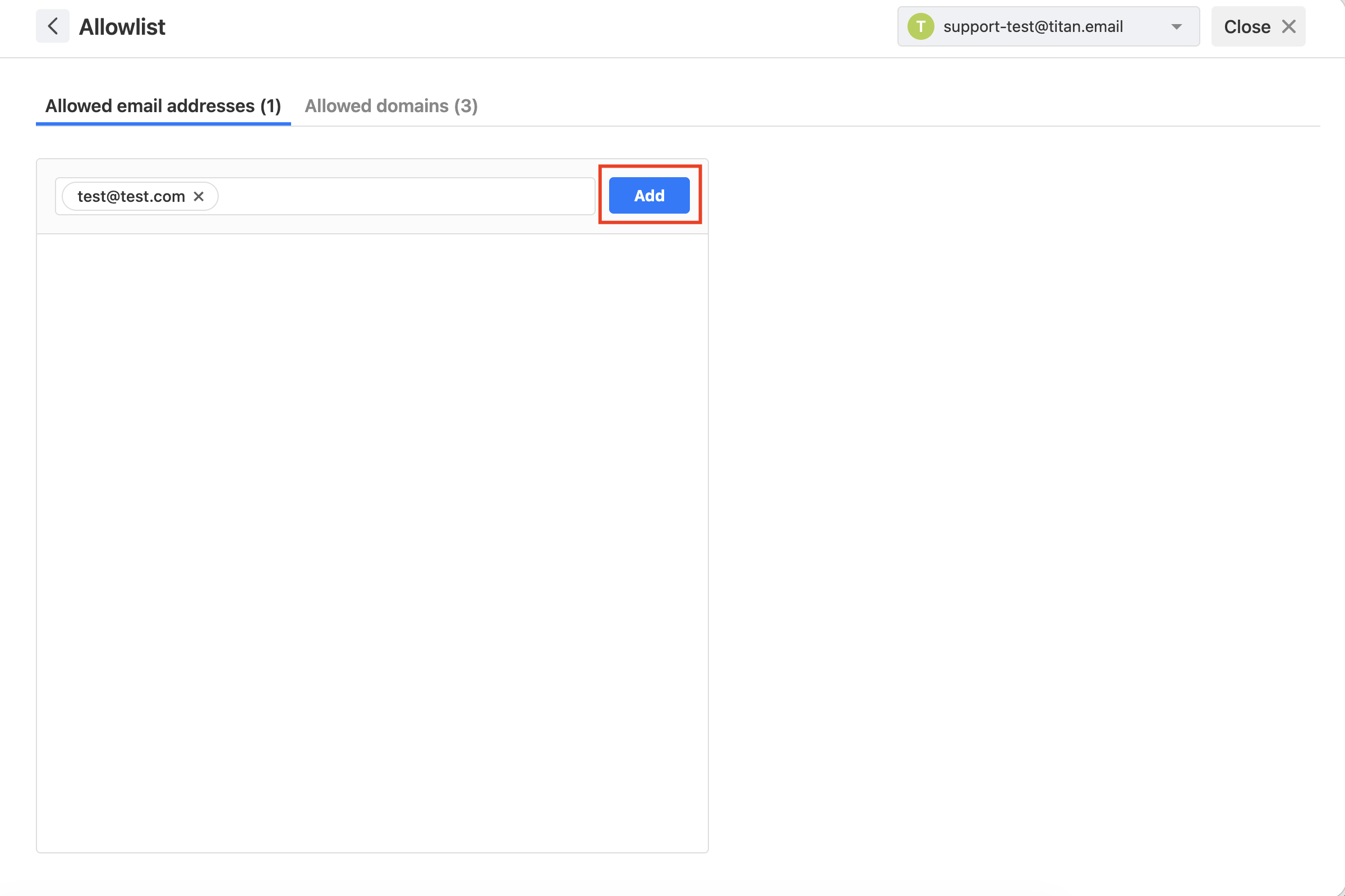Expand the account selector caret arrow
This screenshot has height=896, width=1345.
point(1176,27)
